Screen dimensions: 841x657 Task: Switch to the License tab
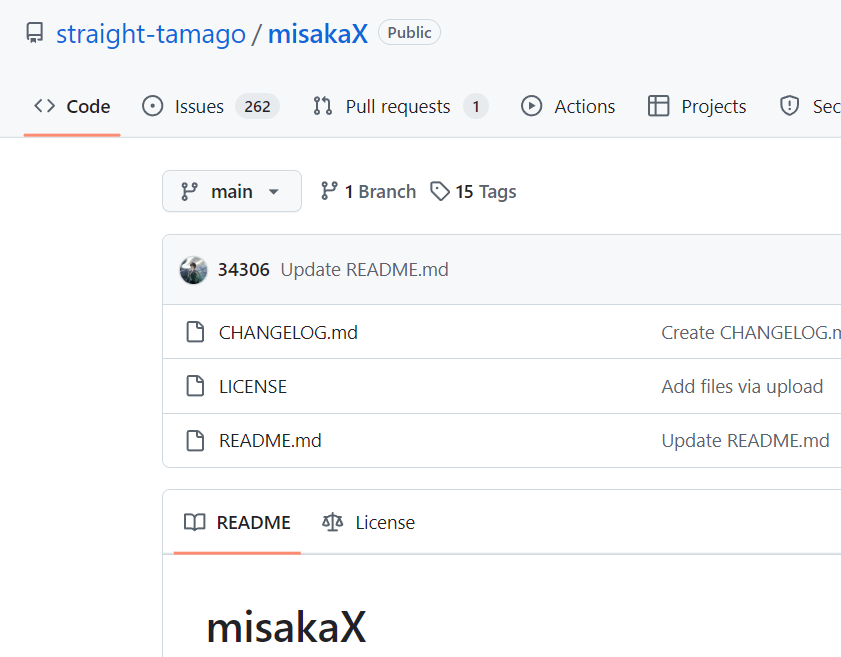click(x=368, y=522)
